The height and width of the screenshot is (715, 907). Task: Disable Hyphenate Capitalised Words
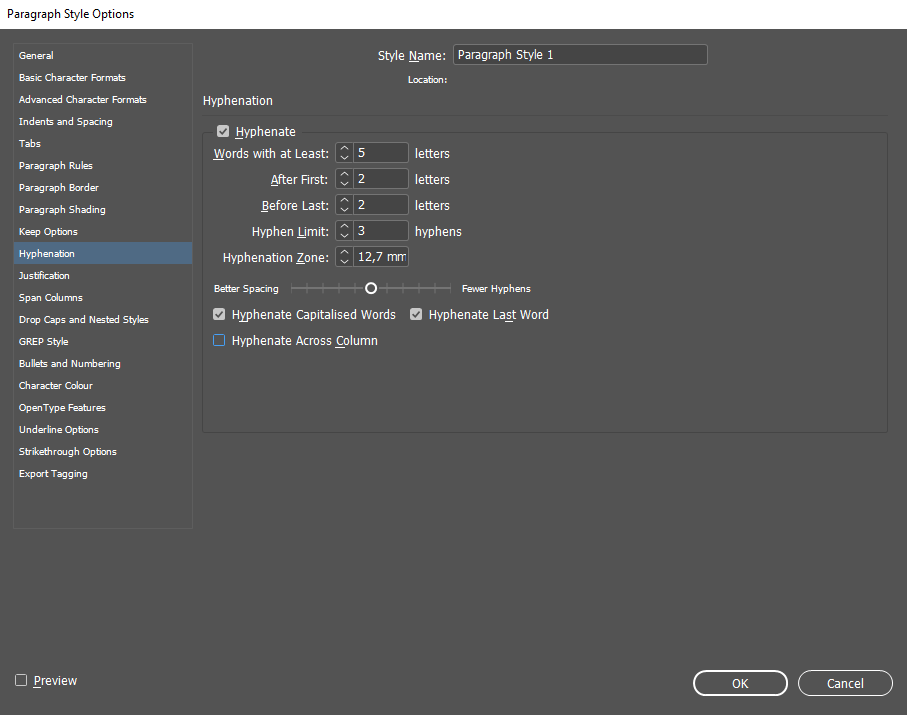tap(220, 314)
